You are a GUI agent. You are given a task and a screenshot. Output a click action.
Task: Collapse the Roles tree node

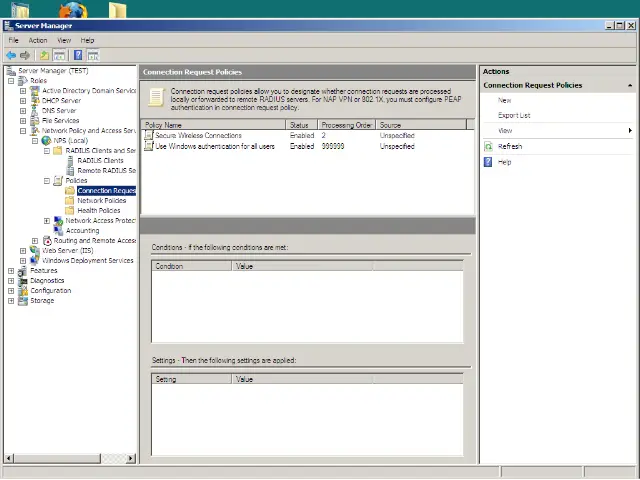point(11,81)
